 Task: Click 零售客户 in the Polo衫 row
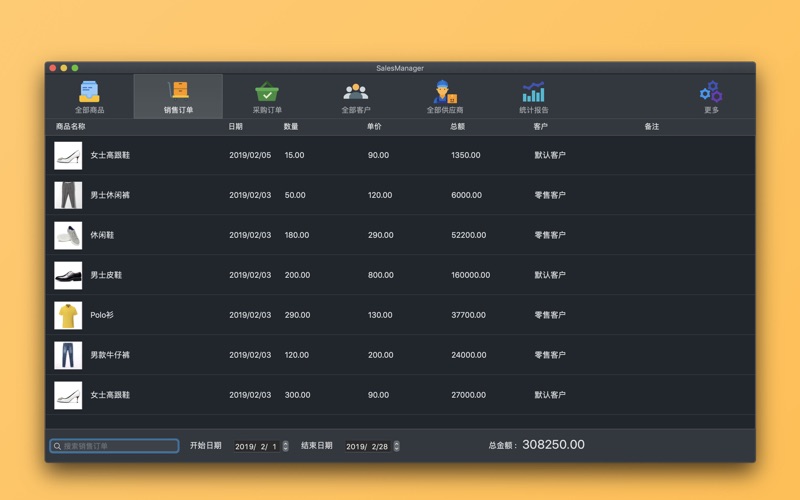(549, 315)
